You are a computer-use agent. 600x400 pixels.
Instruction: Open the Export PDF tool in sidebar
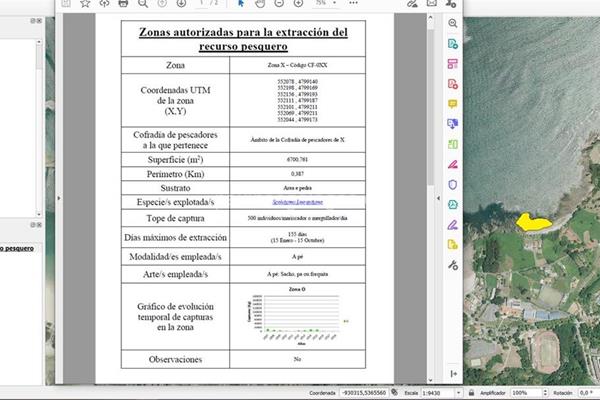pos(453,44)
